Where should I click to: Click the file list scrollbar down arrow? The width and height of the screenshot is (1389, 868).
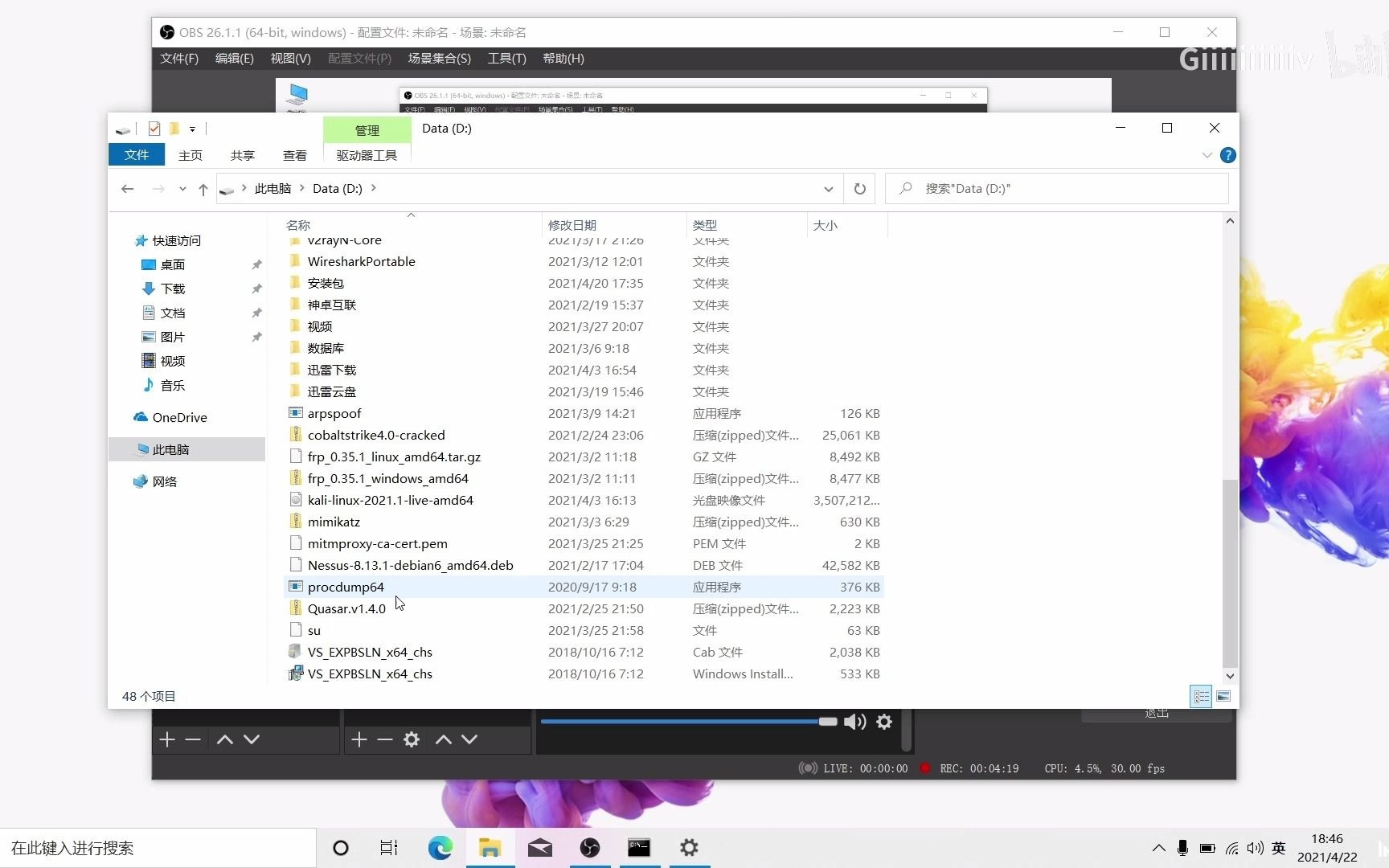(x=1229, y=677)
